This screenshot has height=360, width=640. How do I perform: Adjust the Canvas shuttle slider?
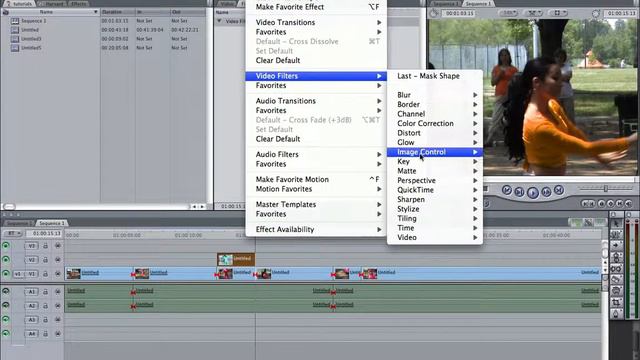click(x=606, y=188)
